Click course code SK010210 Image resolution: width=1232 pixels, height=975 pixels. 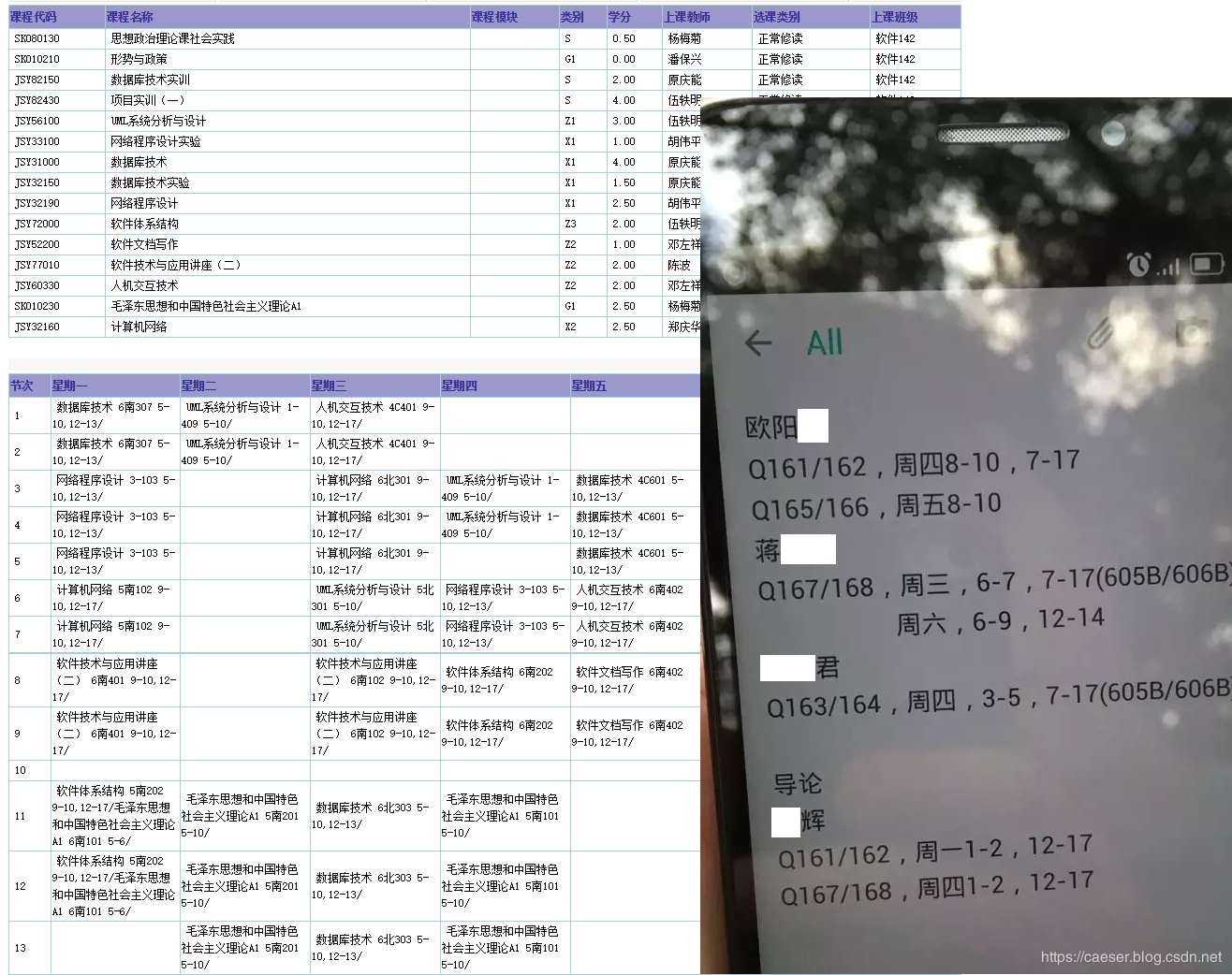(37, 59)
